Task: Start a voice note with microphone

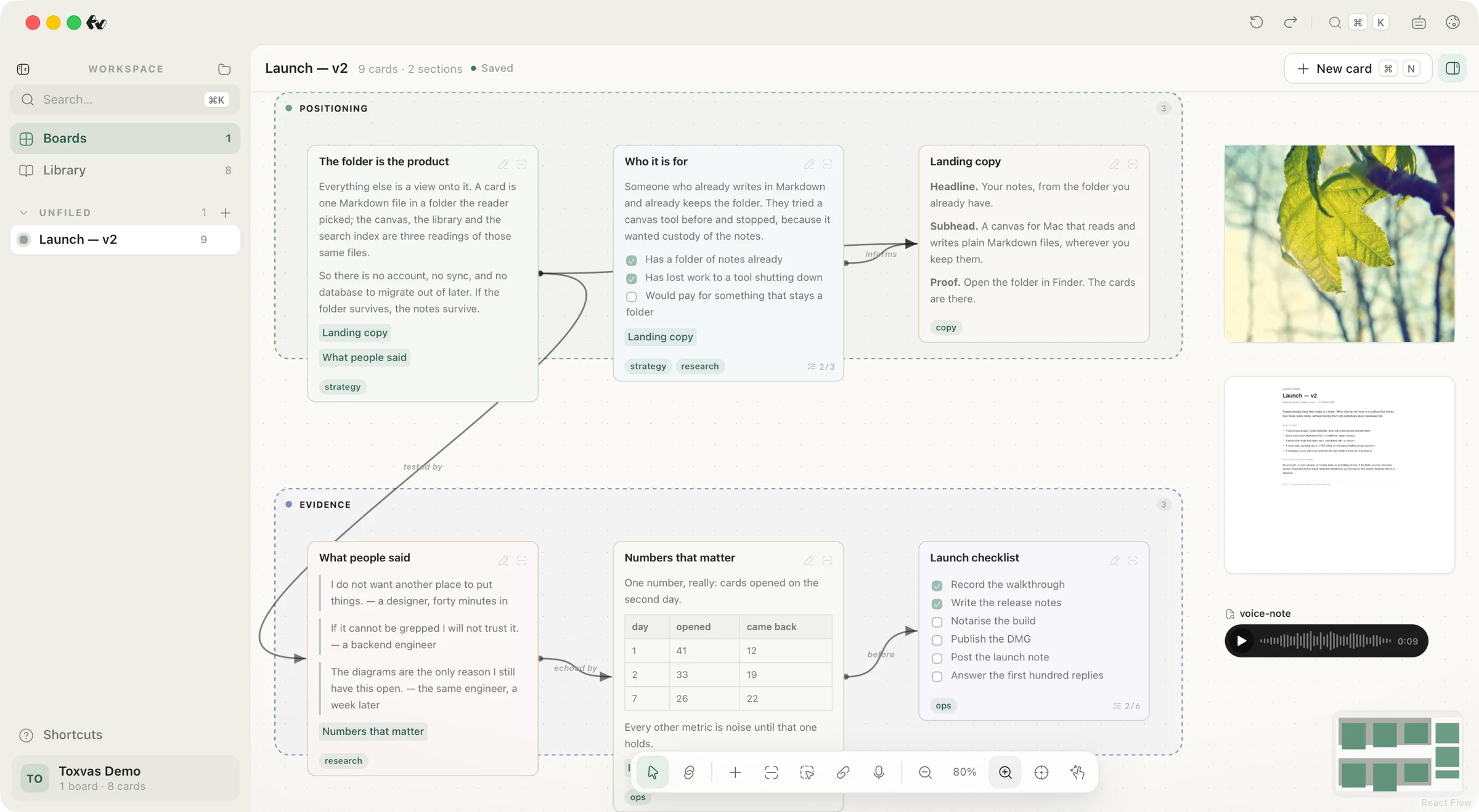Action: click(879, 772)
